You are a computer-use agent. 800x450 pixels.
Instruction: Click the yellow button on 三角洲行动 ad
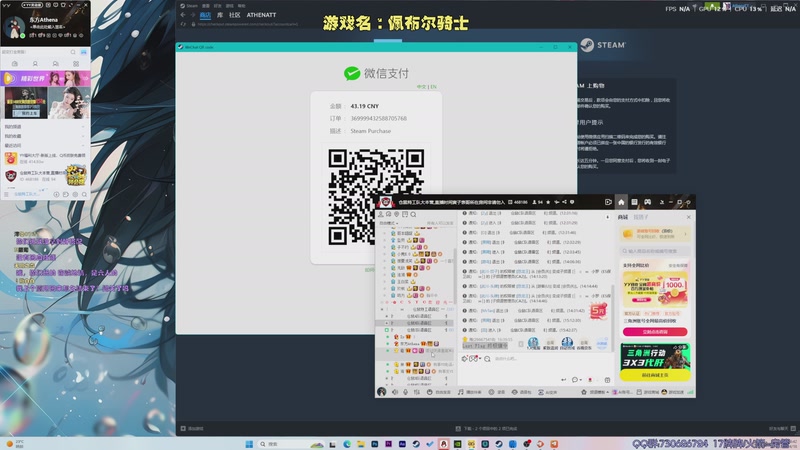pyautogui.click(x=655, y=375)
